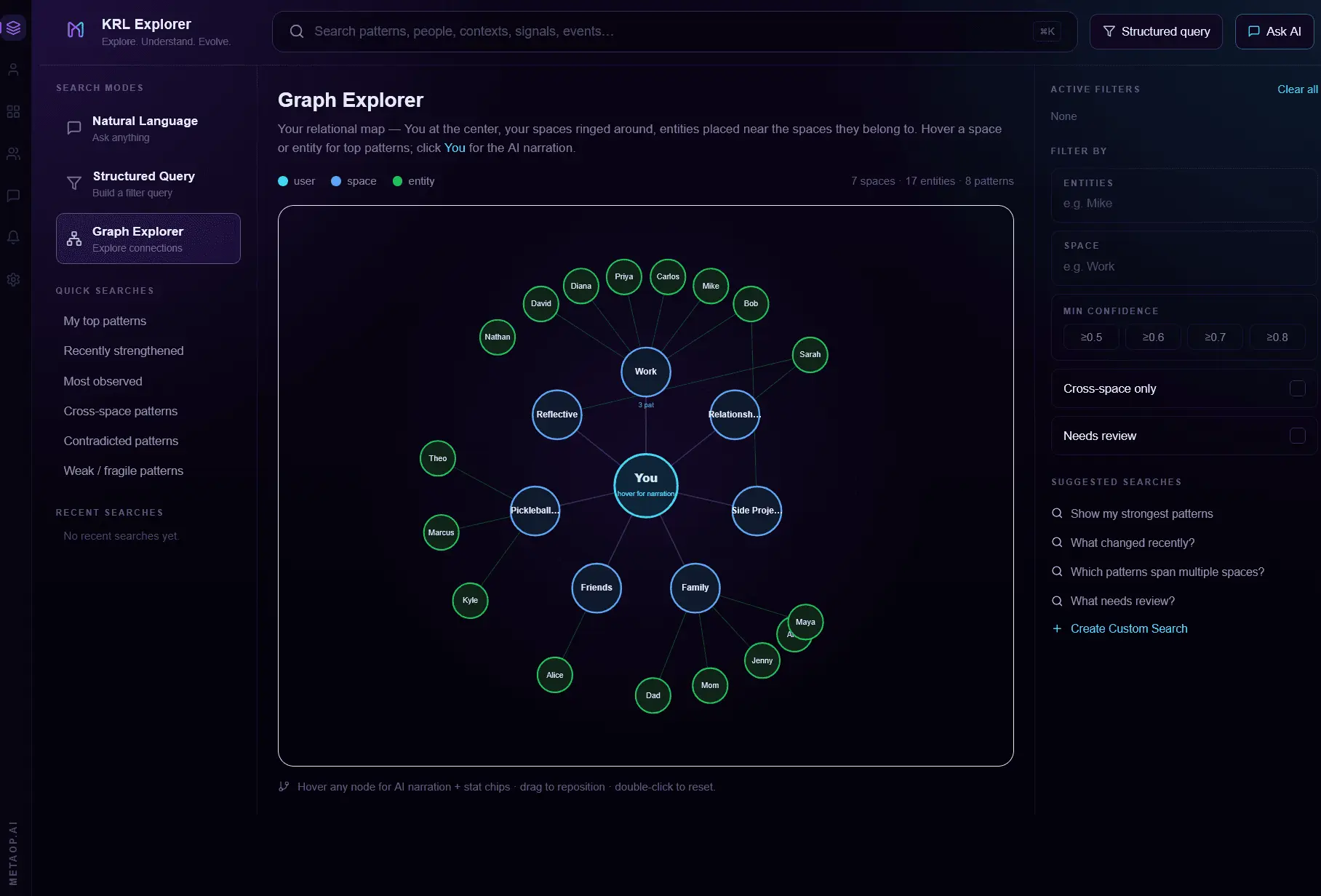Select the Work space node

(646, 372)
